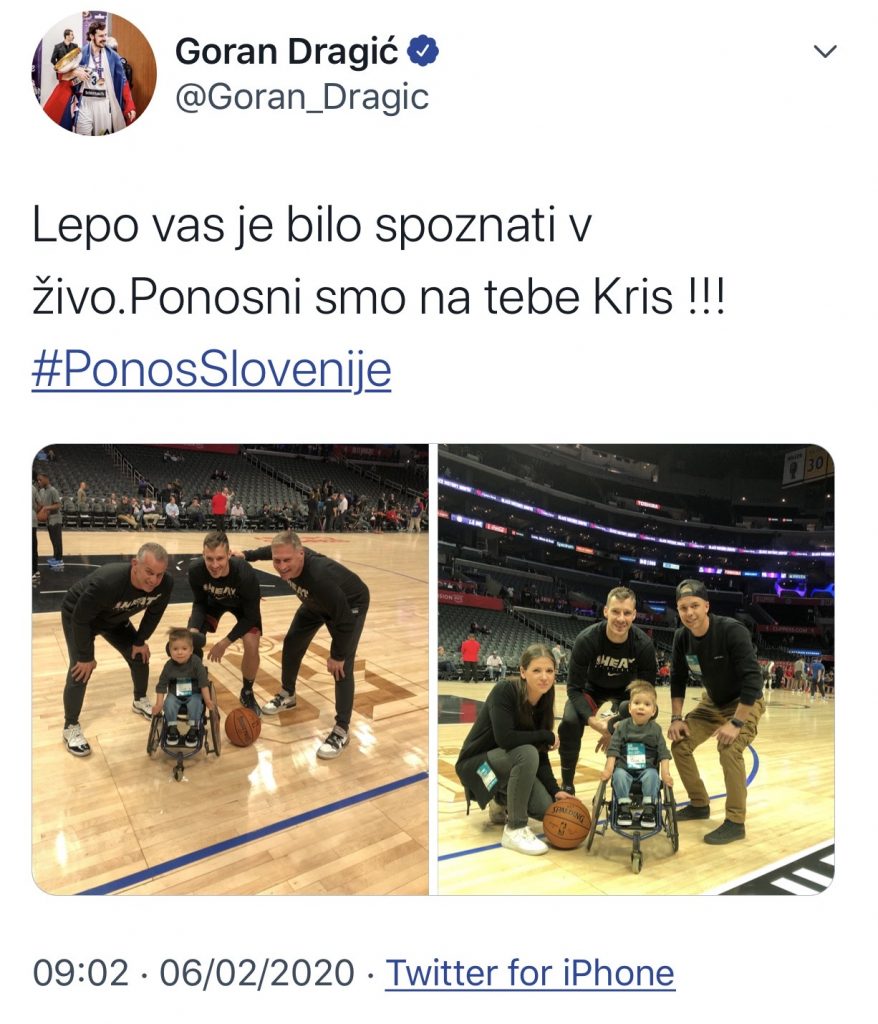Click the woman crouching in right photo
878x1024 pixels.
coord(509,748)
